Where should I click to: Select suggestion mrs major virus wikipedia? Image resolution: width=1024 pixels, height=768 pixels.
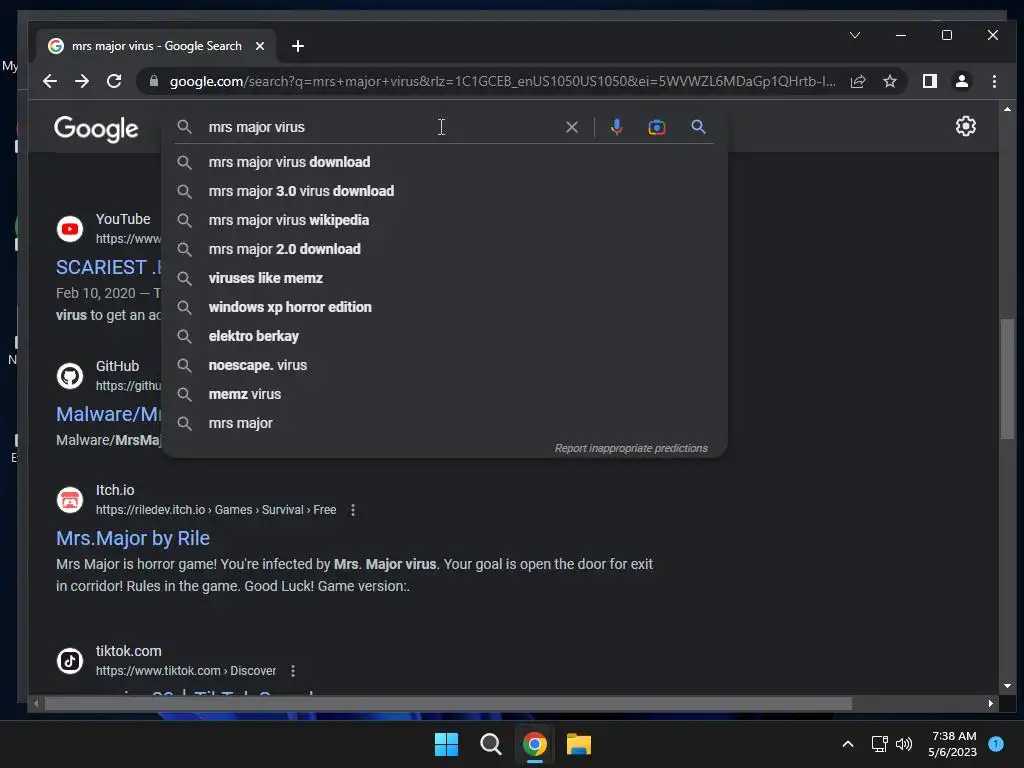click(444, 220)
